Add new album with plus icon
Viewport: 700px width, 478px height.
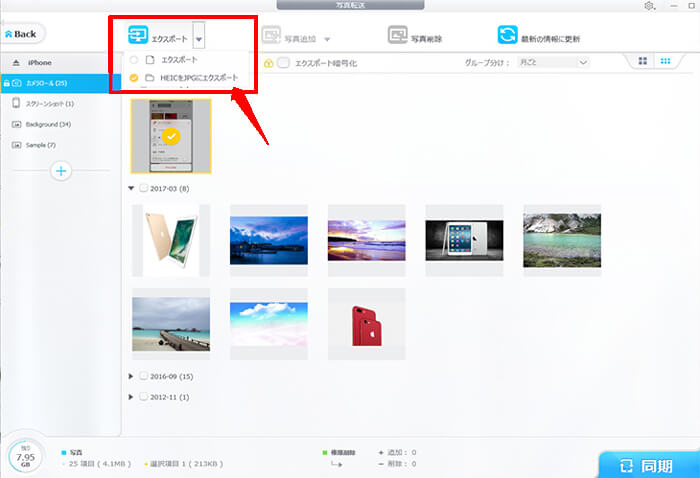tap(61, 171)
